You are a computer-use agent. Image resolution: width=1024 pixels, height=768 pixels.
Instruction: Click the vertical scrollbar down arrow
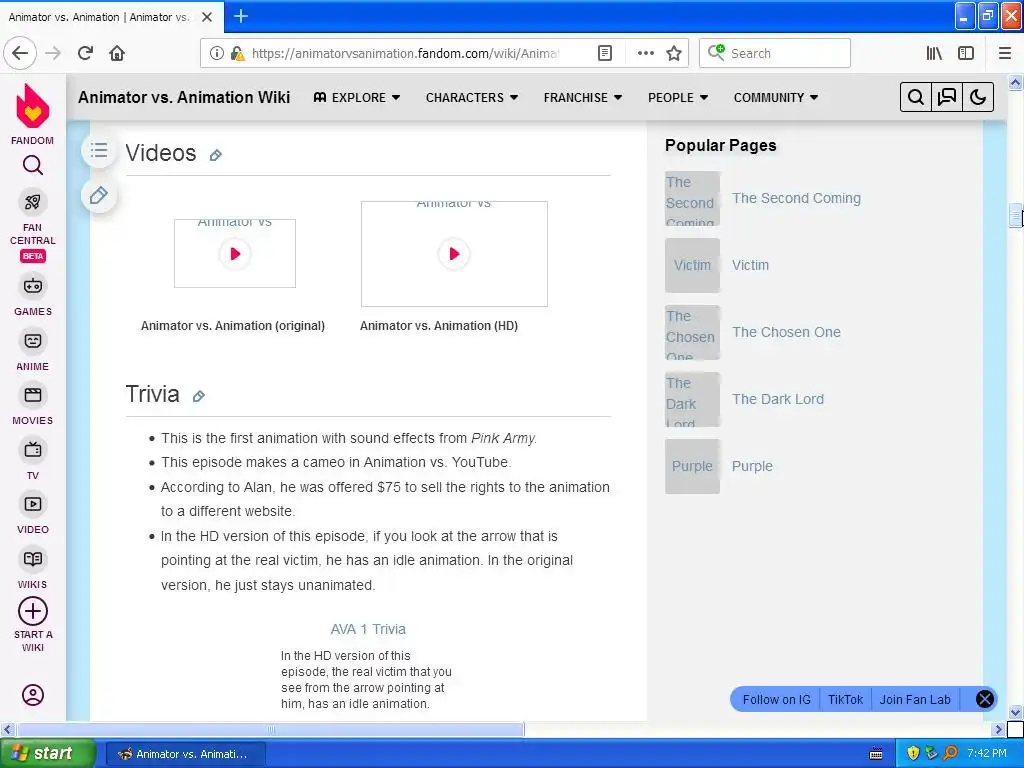pos(1016,712)
